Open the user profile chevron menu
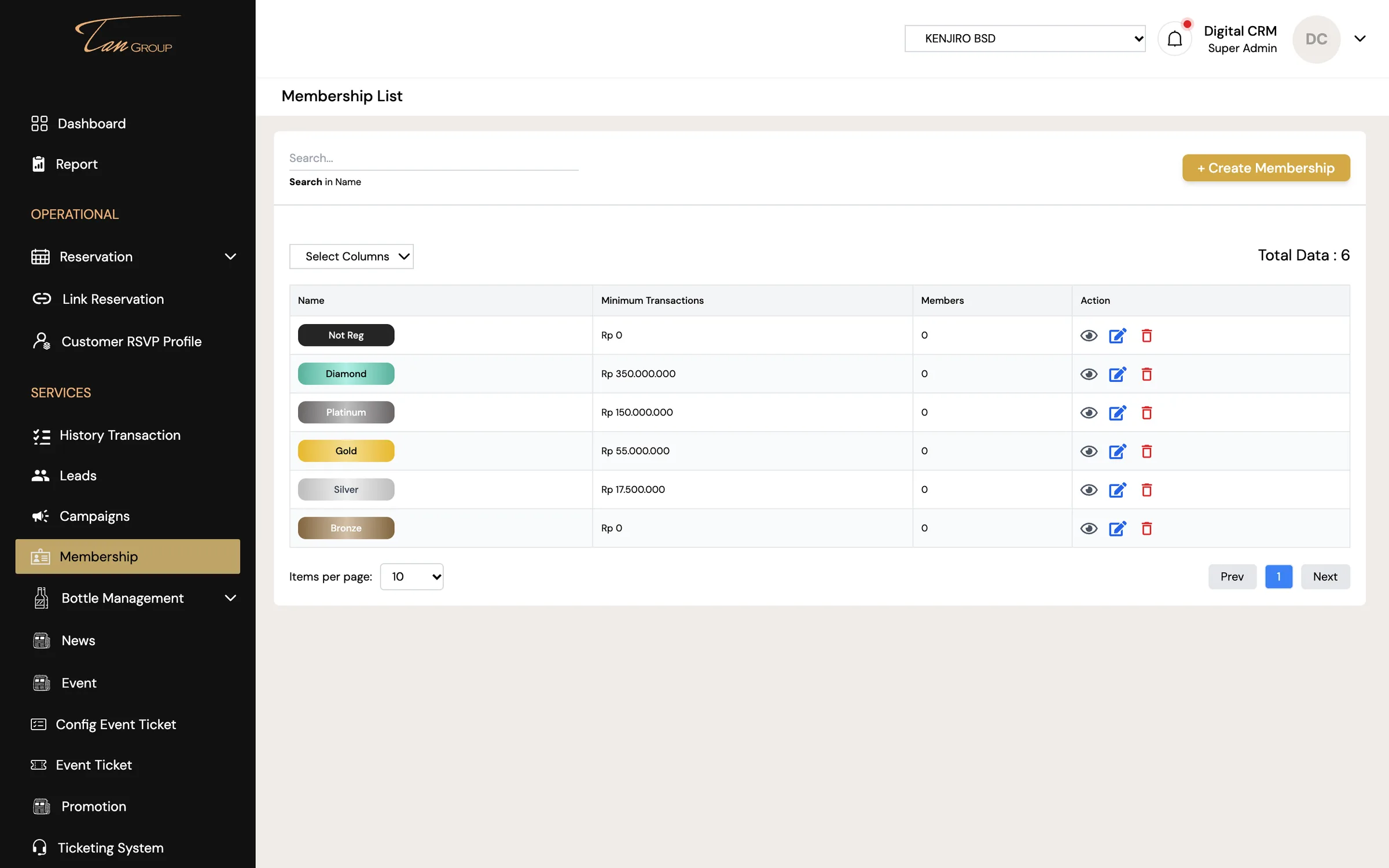The width and height of the screenshot is (1389, 868). (x=1360, y=39)
